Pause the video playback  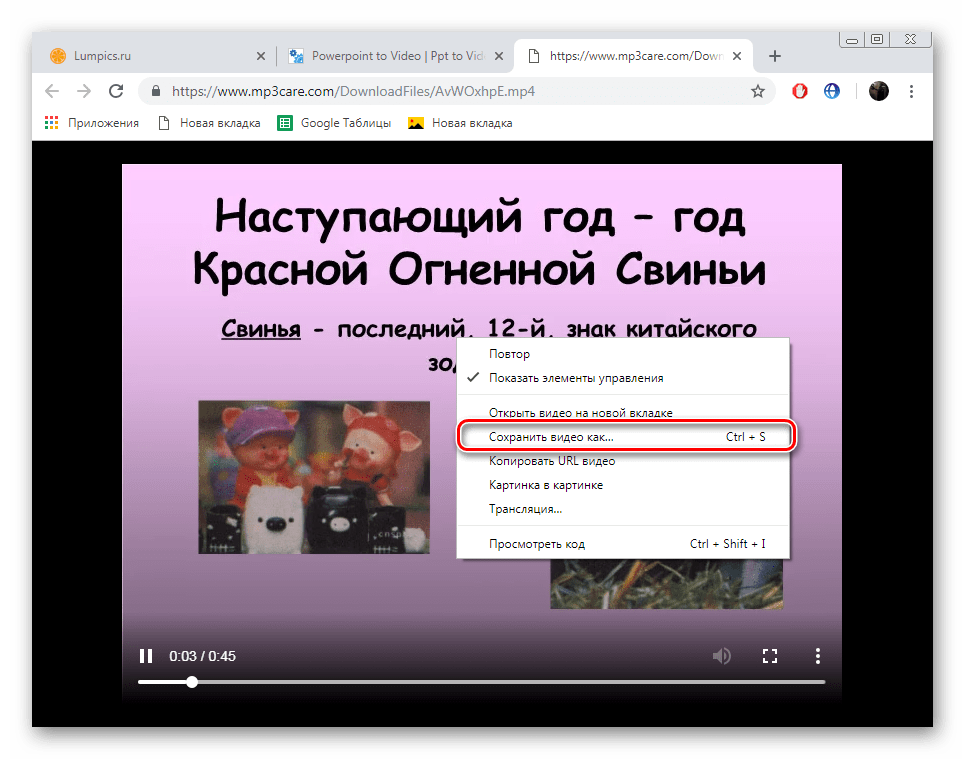pos(146,656)
